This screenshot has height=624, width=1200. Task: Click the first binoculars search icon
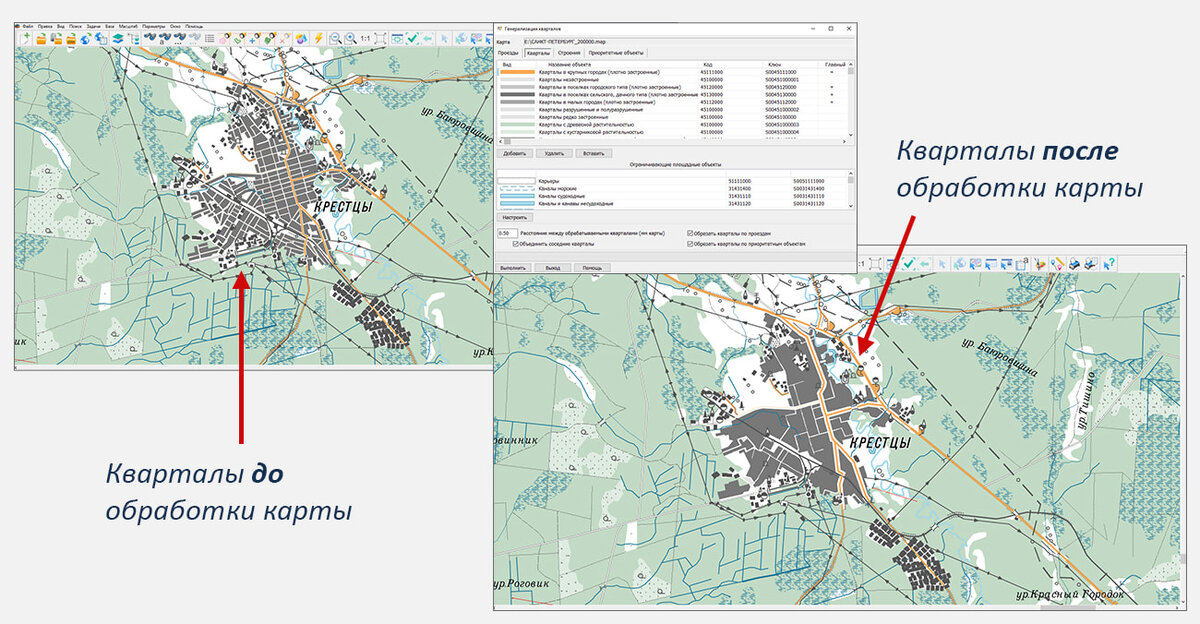pyautogui.click(x=149, y=38)
